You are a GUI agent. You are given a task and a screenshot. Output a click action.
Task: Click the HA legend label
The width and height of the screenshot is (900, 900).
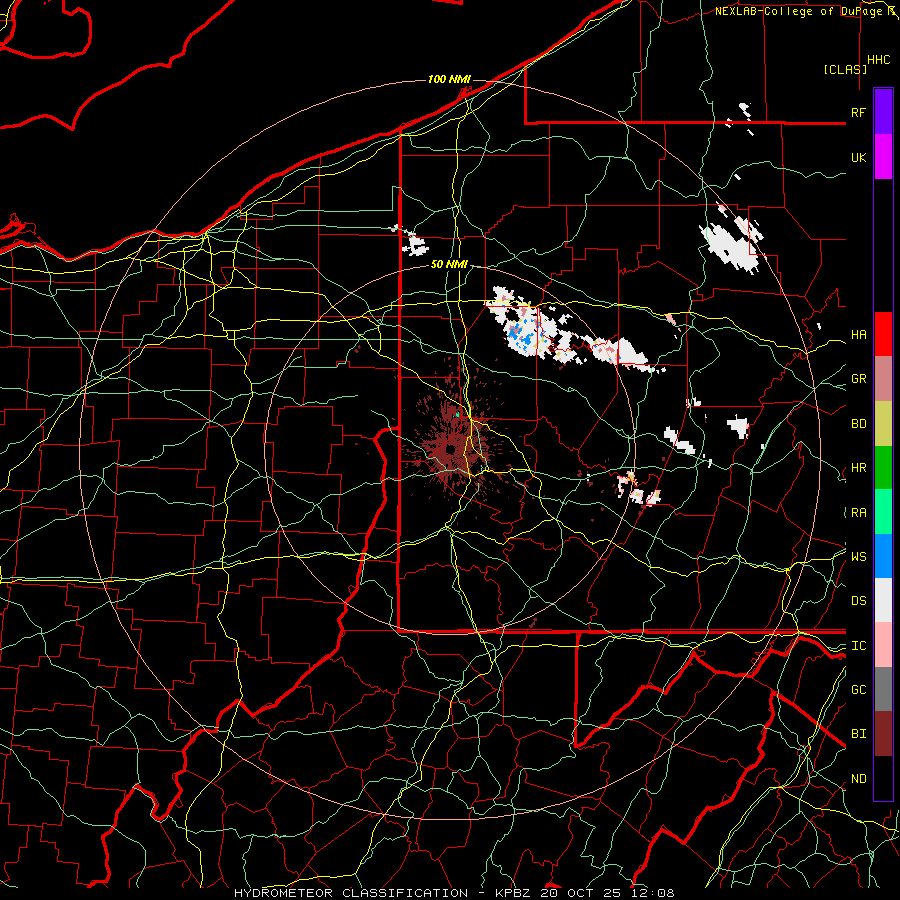pos(858,335)
